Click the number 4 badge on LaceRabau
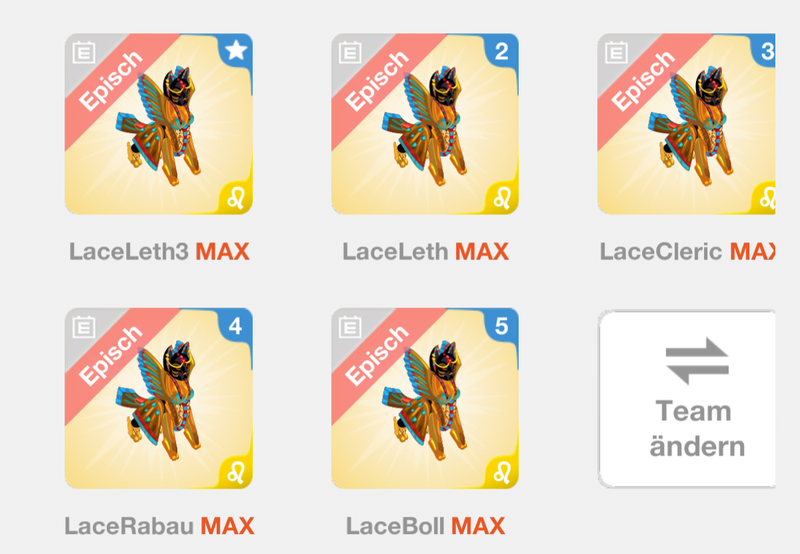Image resolution: width=800 pixels, height=554 pixels. point(236,325)
